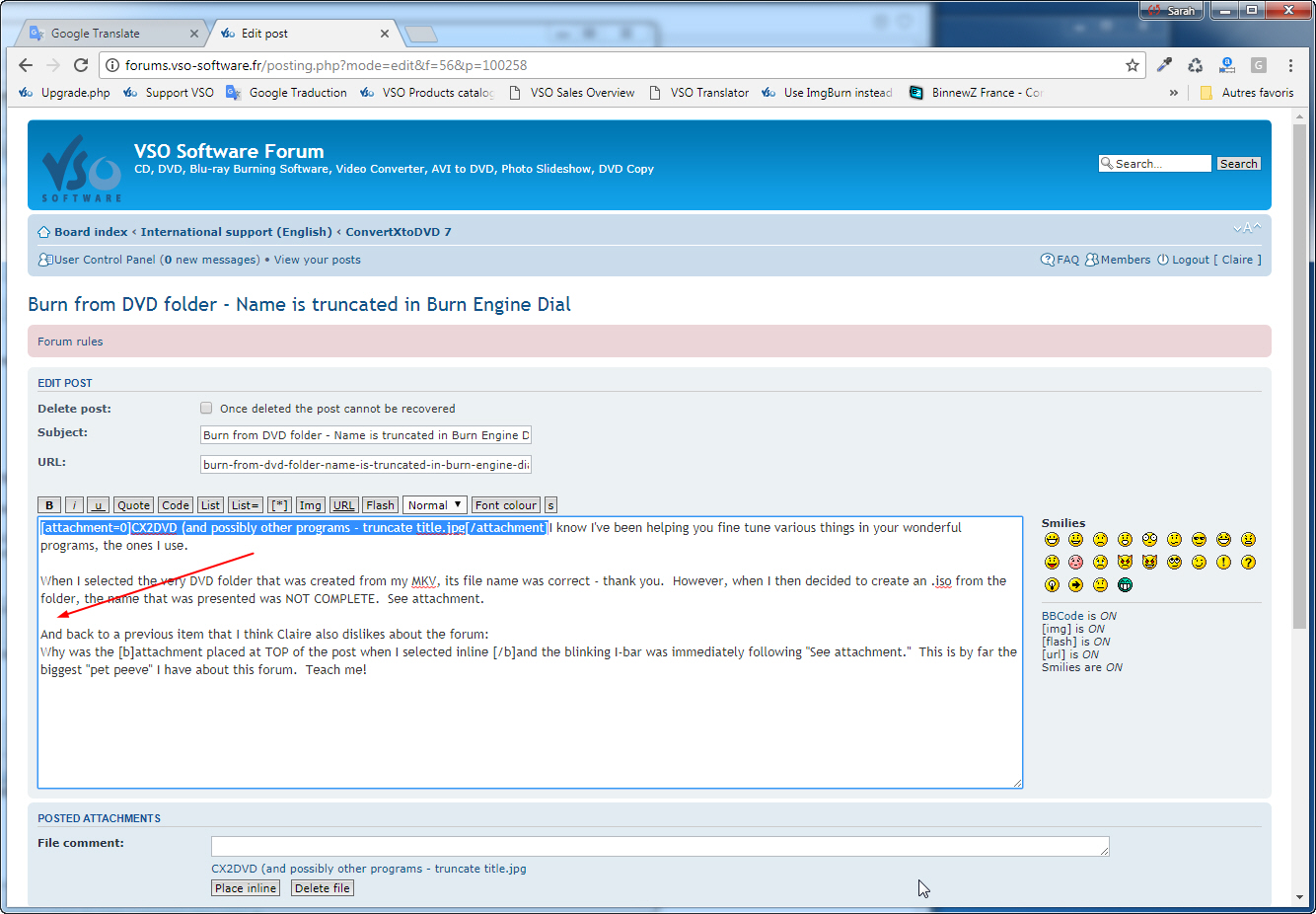Open the FAQ link
This screenshot has width=1316, height=914.
(x=1060, y=260)
